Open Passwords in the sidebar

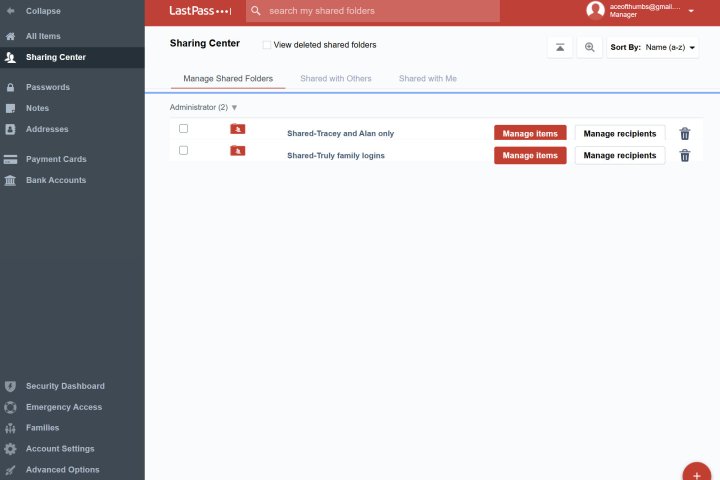click(47, 87)
